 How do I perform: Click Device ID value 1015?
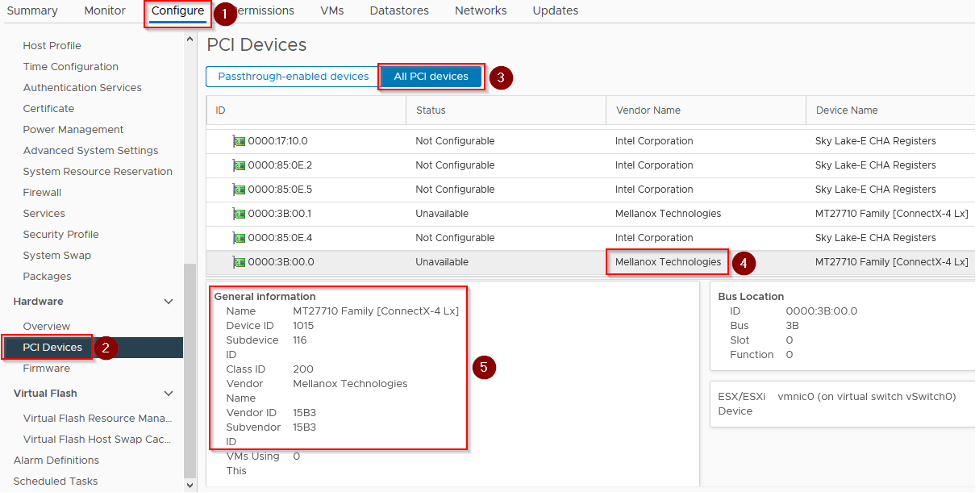tap(303, 326)
